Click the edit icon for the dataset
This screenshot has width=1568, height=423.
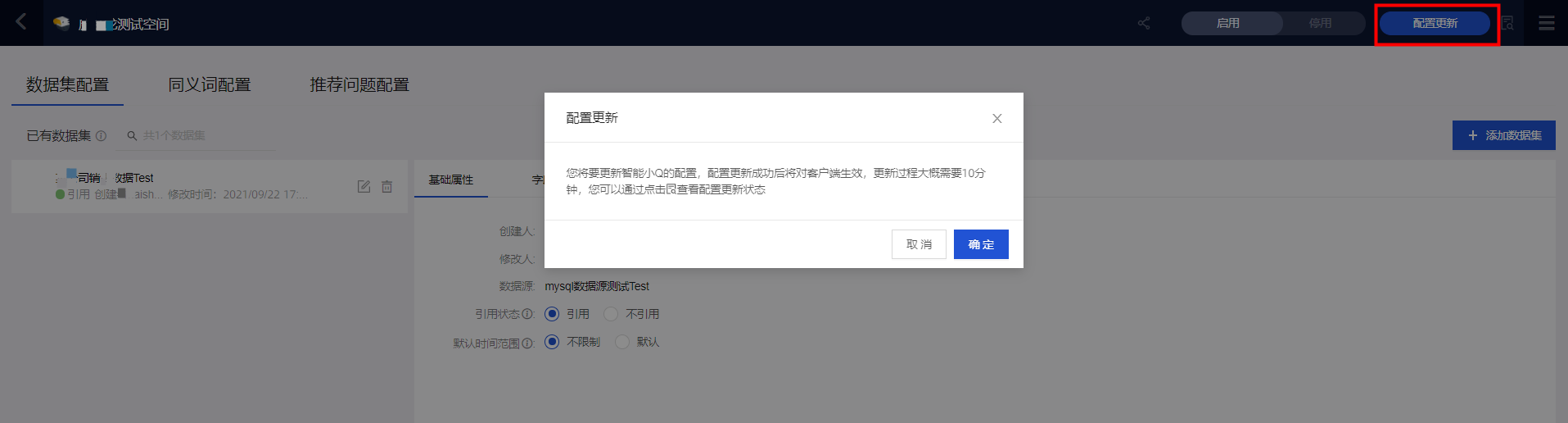pos(364,187)
